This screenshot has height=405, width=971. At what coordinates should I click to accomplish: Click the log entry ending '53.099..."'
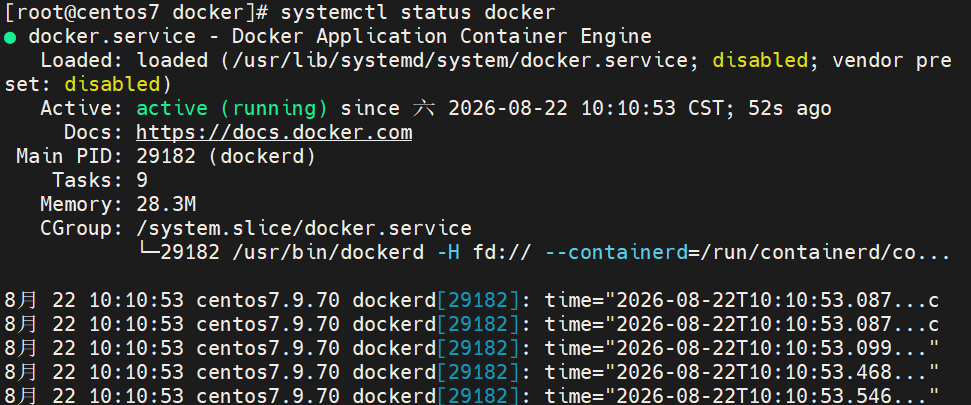pyautogui.click(x=472, y=349)
